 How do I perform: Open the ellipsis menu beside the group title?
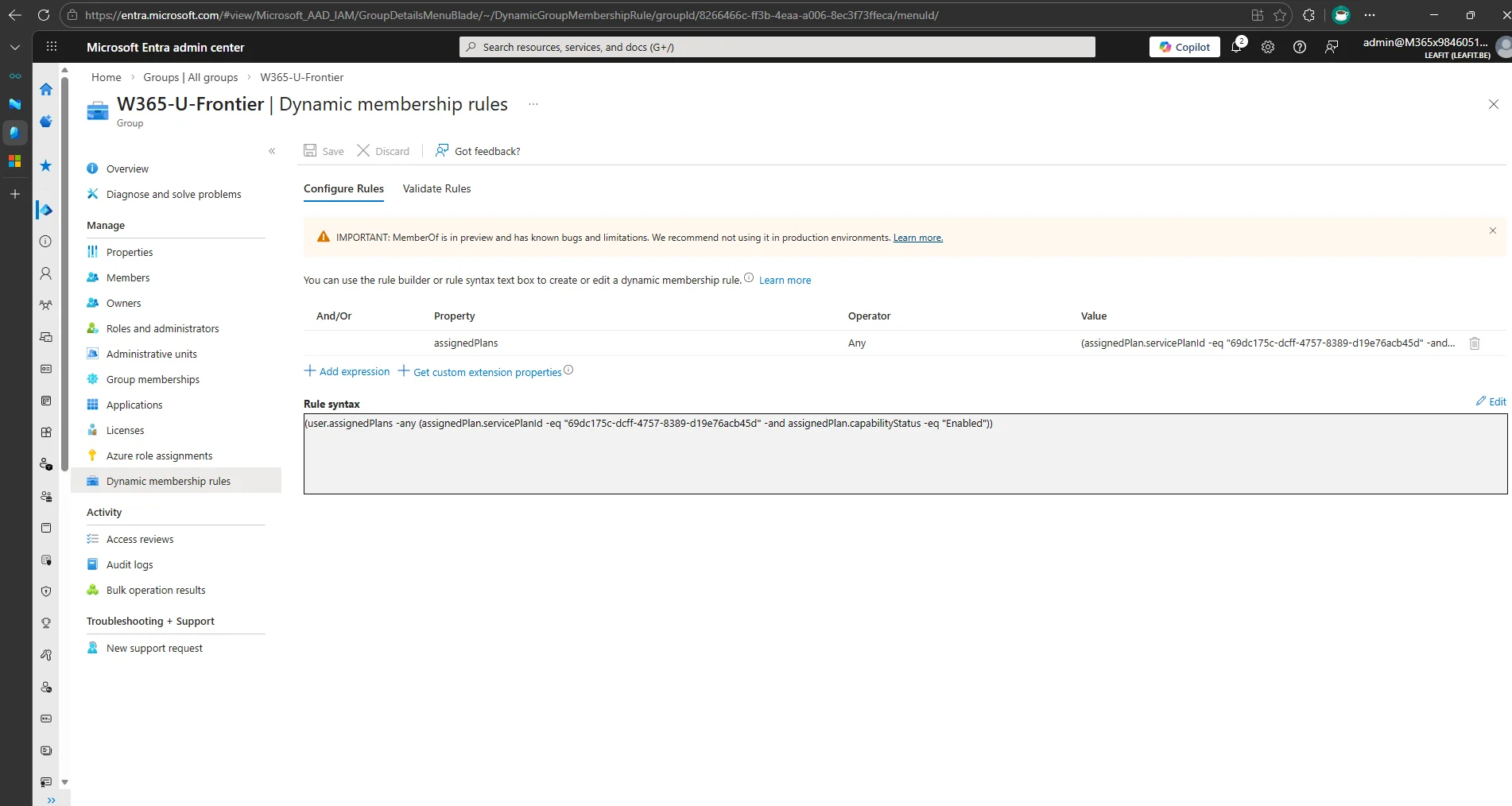click(533, 104)
